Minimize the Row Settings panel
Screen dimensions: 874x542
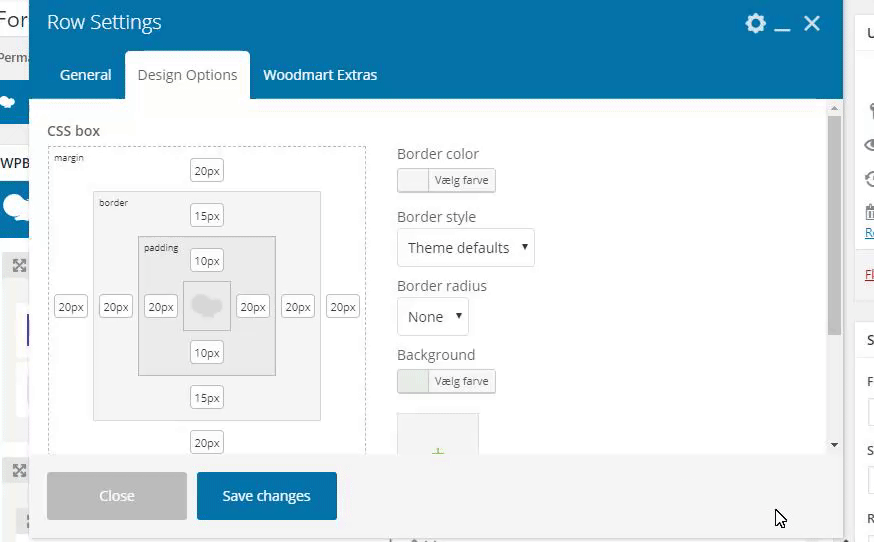click(783, 24)
